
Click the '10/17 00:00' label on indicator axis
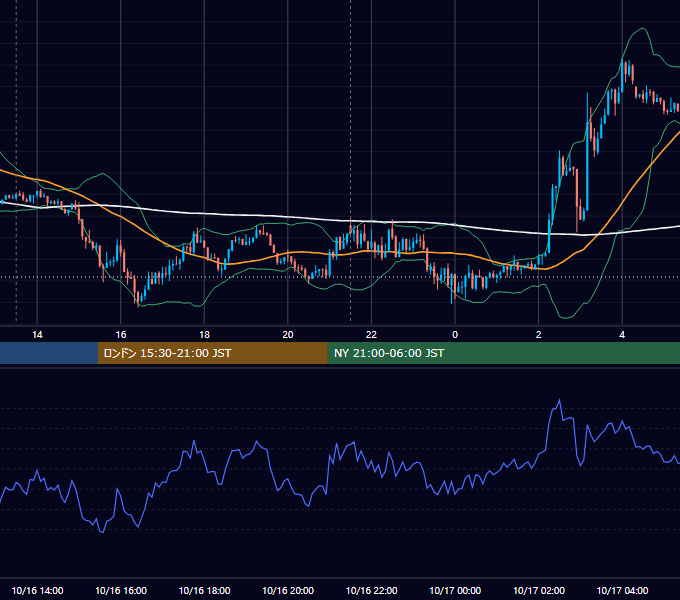455,590
